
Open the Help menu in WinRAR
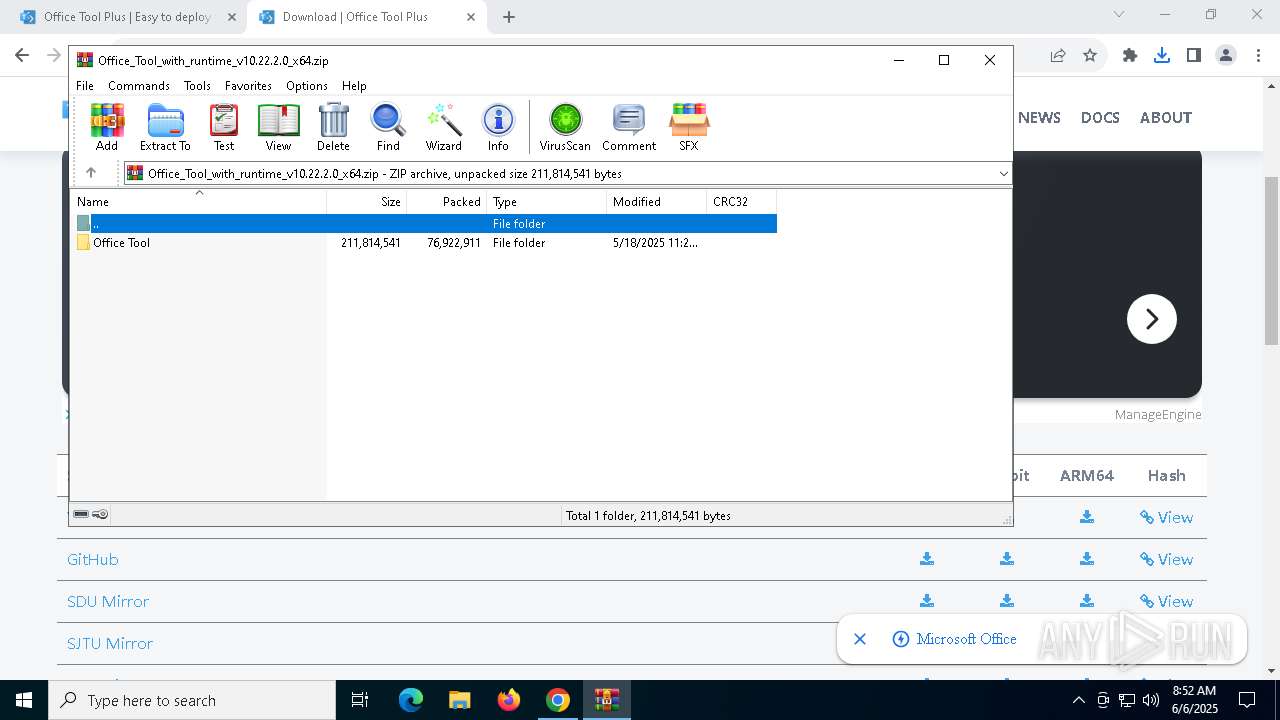pos(354,86)
